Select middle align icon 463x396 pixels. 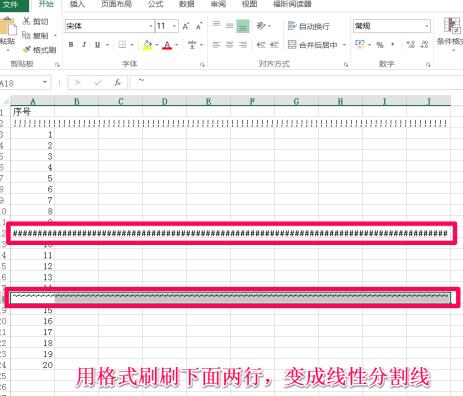click(x=229, y=26)
